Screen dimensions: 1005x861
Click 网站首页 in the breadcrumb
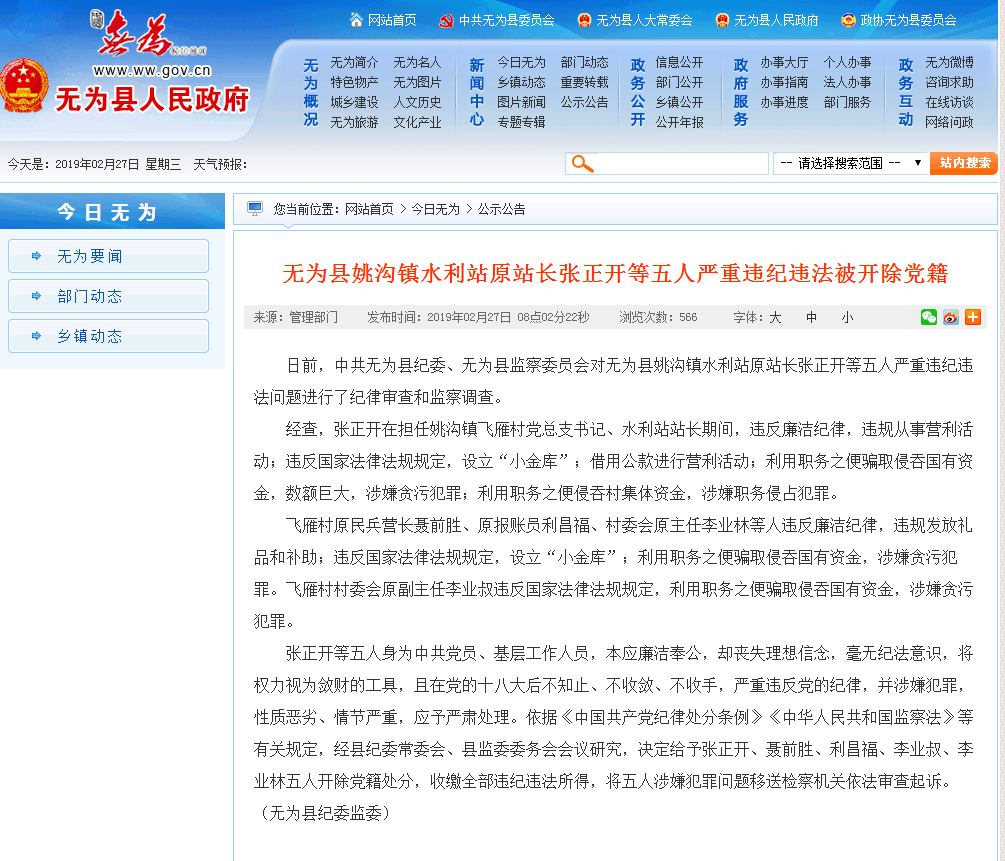click(x=369, y=209)
